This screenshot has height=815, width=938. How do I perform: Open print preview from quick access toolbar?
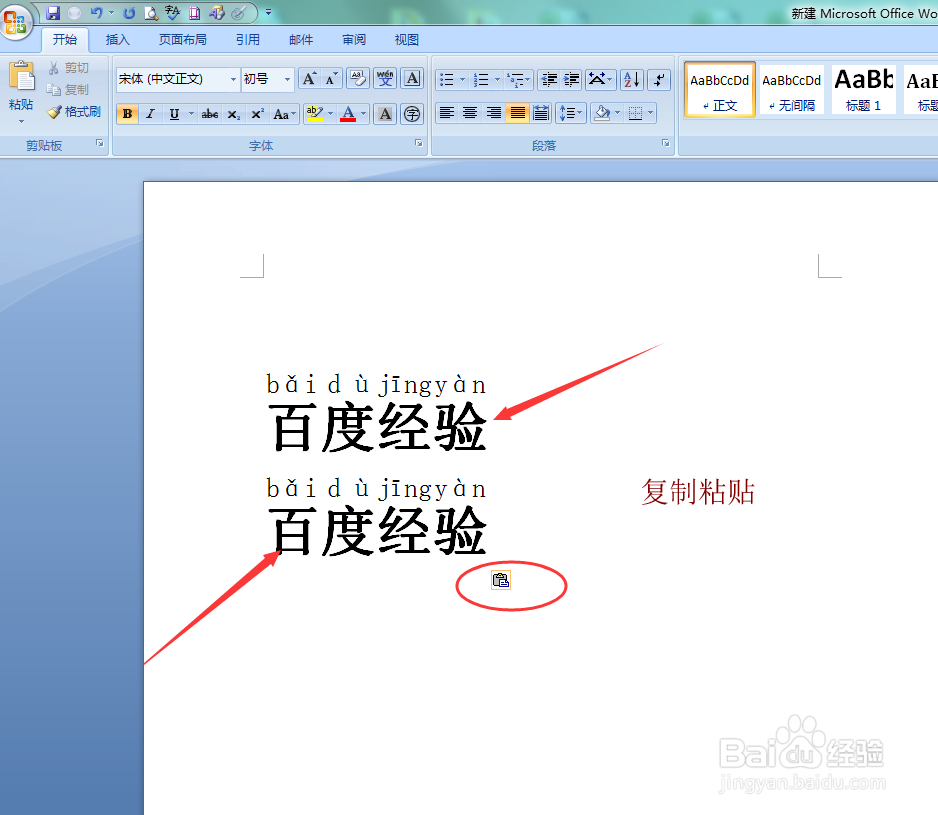coord(151,13)
